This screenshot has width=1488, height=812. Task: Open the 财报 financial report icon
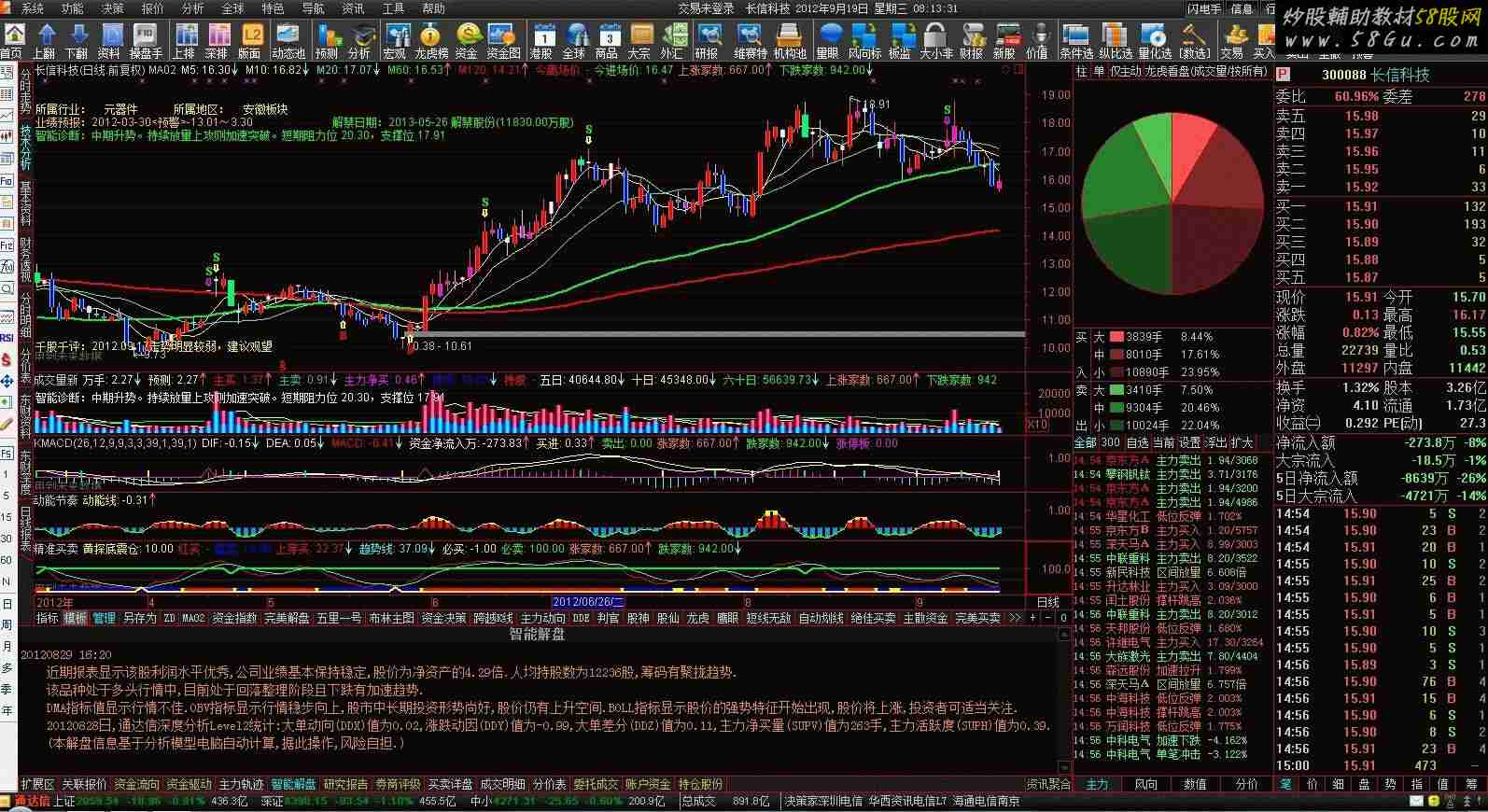972,41
